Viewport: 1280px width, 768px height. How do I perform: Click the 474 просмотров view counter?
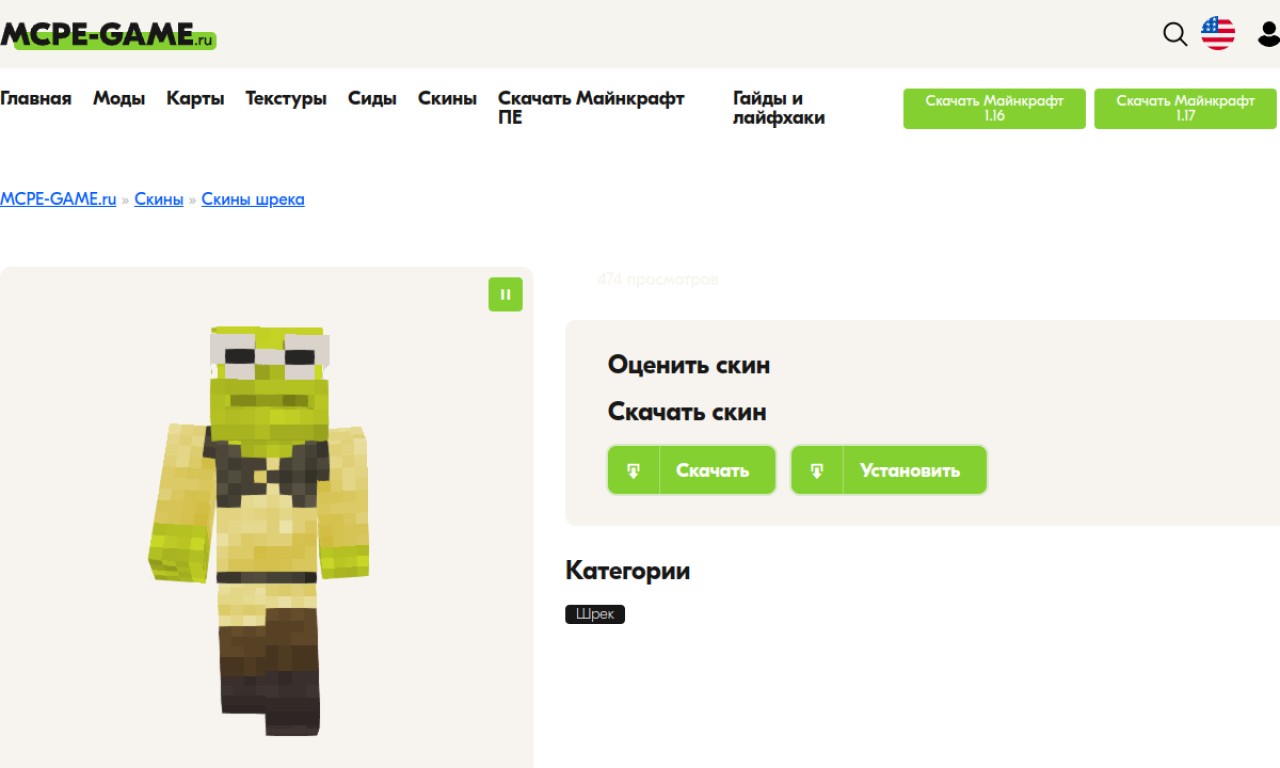click(x=658, y=280)
